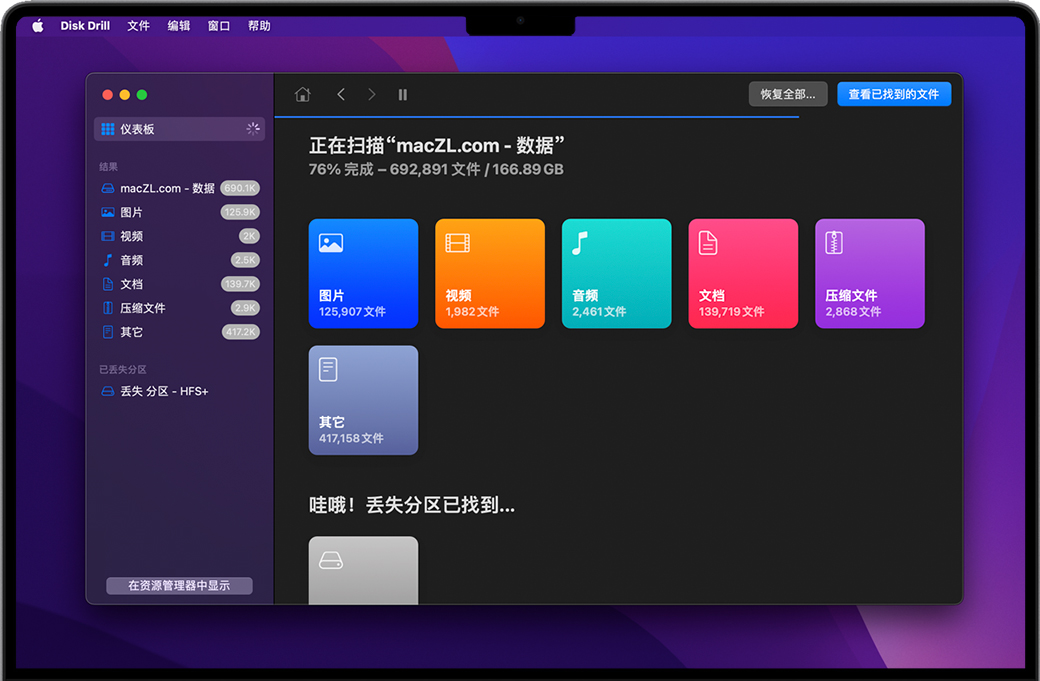This screenshot has height=681, width=1040.
Task: Open the 窗口 menu in menu bar
Action: pyautogui.click(x=218, y=26)
